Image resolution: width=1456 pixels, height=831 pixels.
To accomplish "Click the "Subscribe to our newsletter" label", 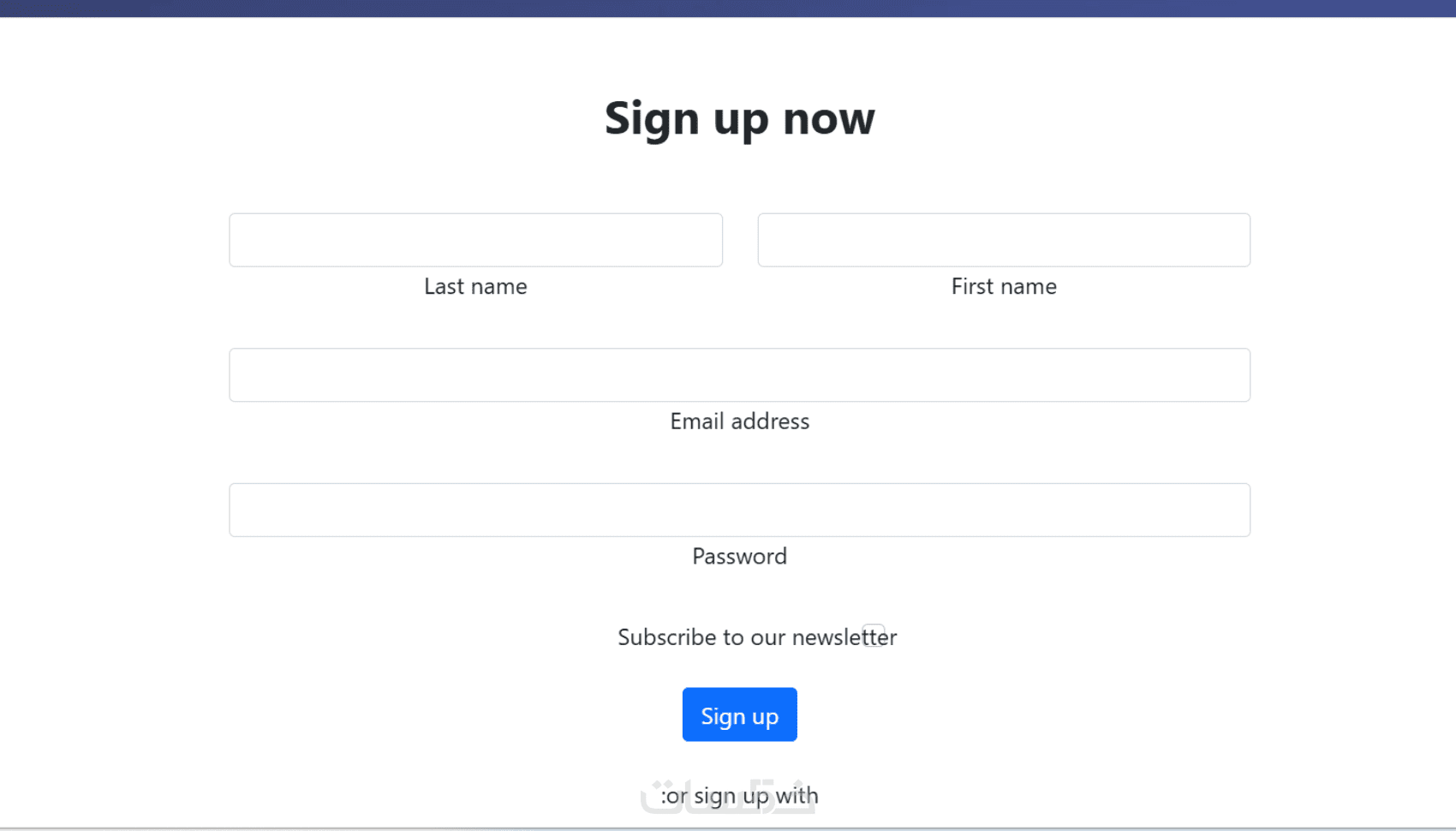I will tap(737, 638).
